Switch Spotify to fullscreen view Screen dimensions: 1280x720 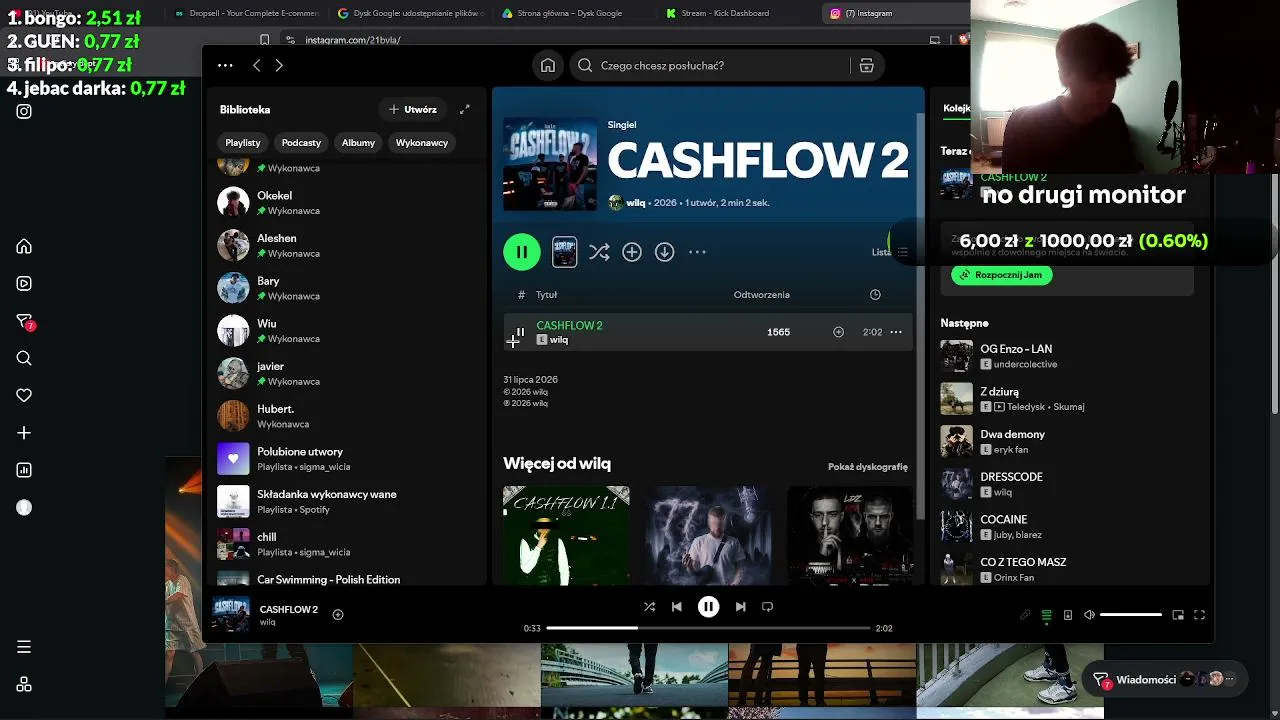click(x=1199, y=615)
